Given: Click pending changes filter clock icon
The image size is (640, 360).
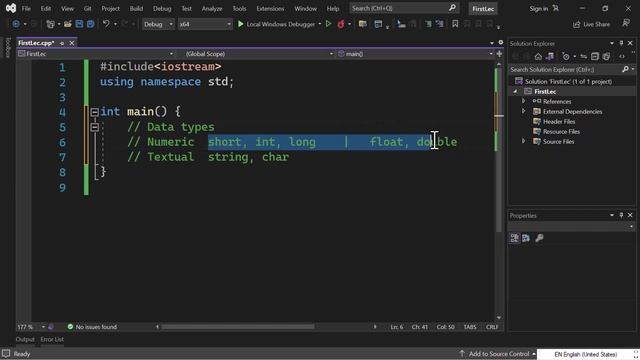Looking at the screenshot, I should tap(566, 56).
